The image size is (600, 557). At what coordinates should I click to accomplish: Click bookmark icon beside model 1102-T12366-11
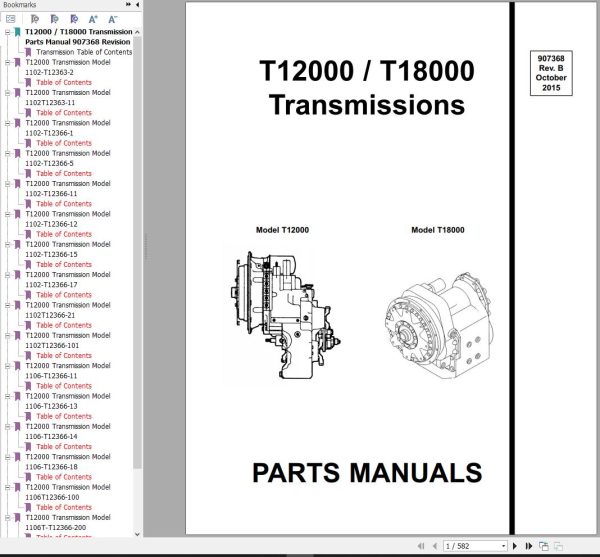pyautogui.click(x=18, y=184)
